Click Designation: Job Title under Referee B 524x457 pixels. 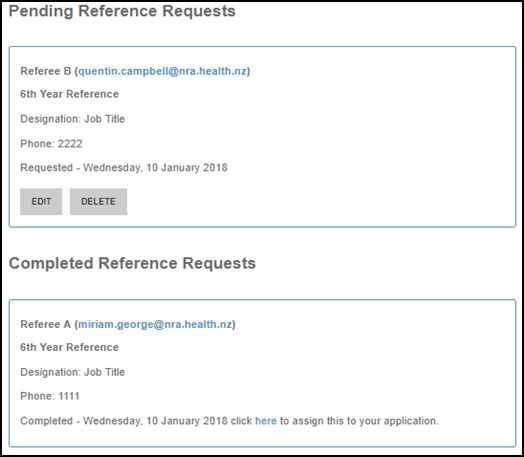pos(73,119)
